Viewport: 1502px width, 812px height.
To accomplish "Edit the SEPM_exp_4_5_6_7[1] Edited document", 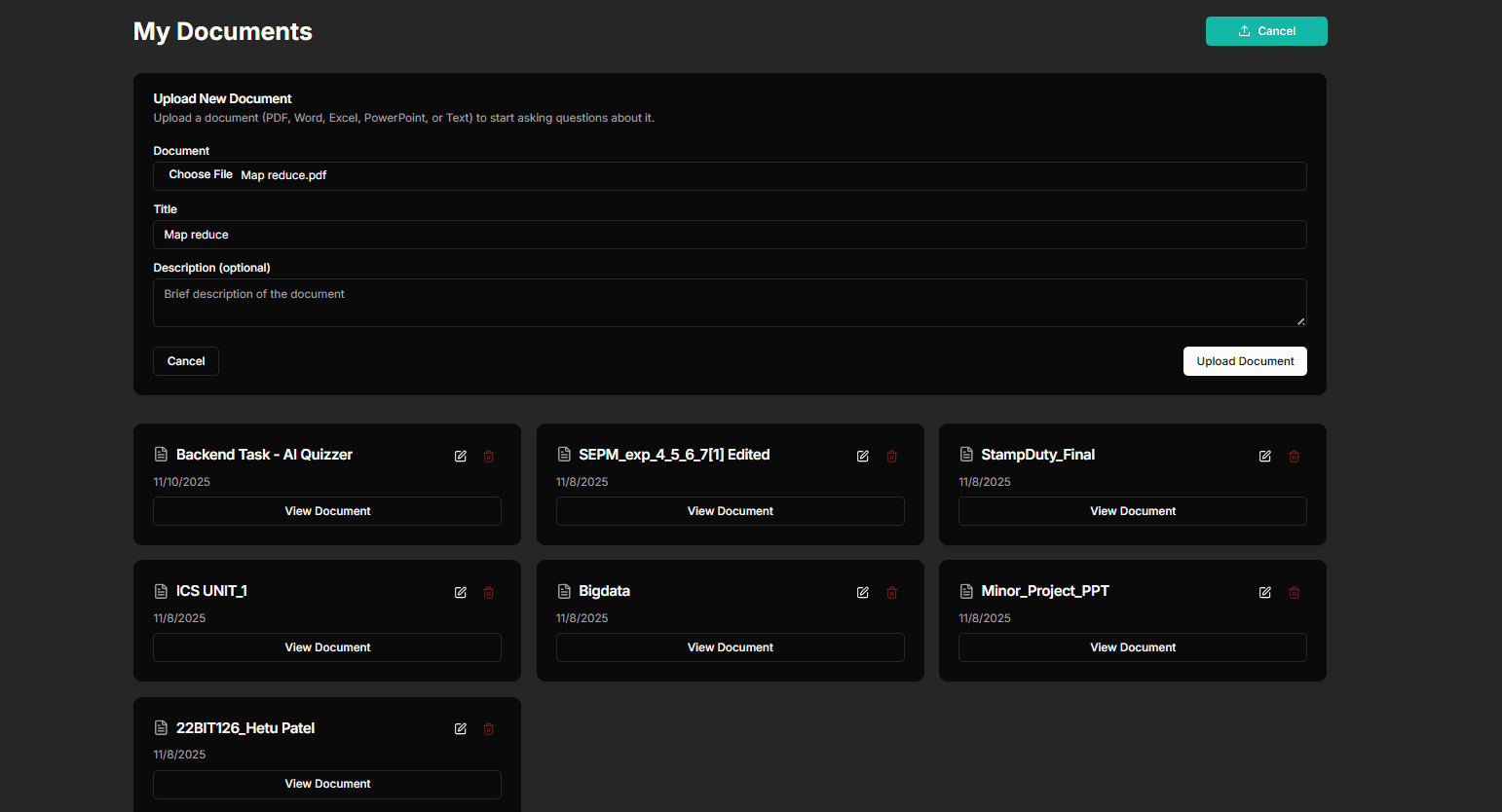I will [863, 456].
